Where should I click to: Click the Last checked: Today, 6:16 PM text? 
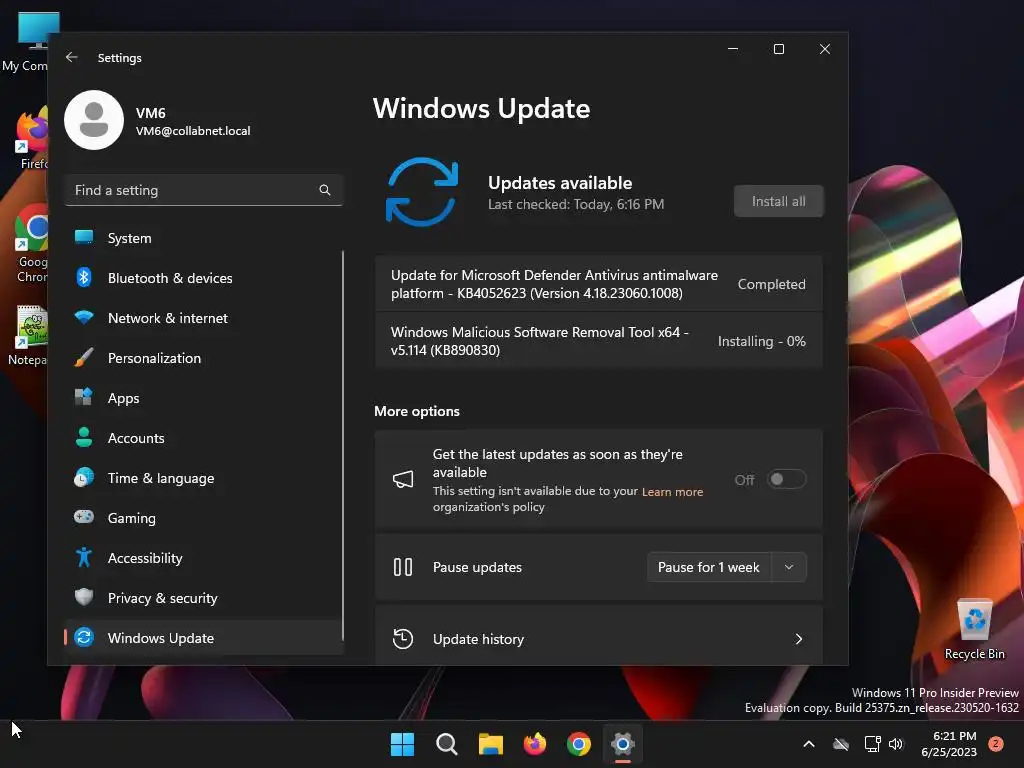pyautogui.click(x=576, y=204)
